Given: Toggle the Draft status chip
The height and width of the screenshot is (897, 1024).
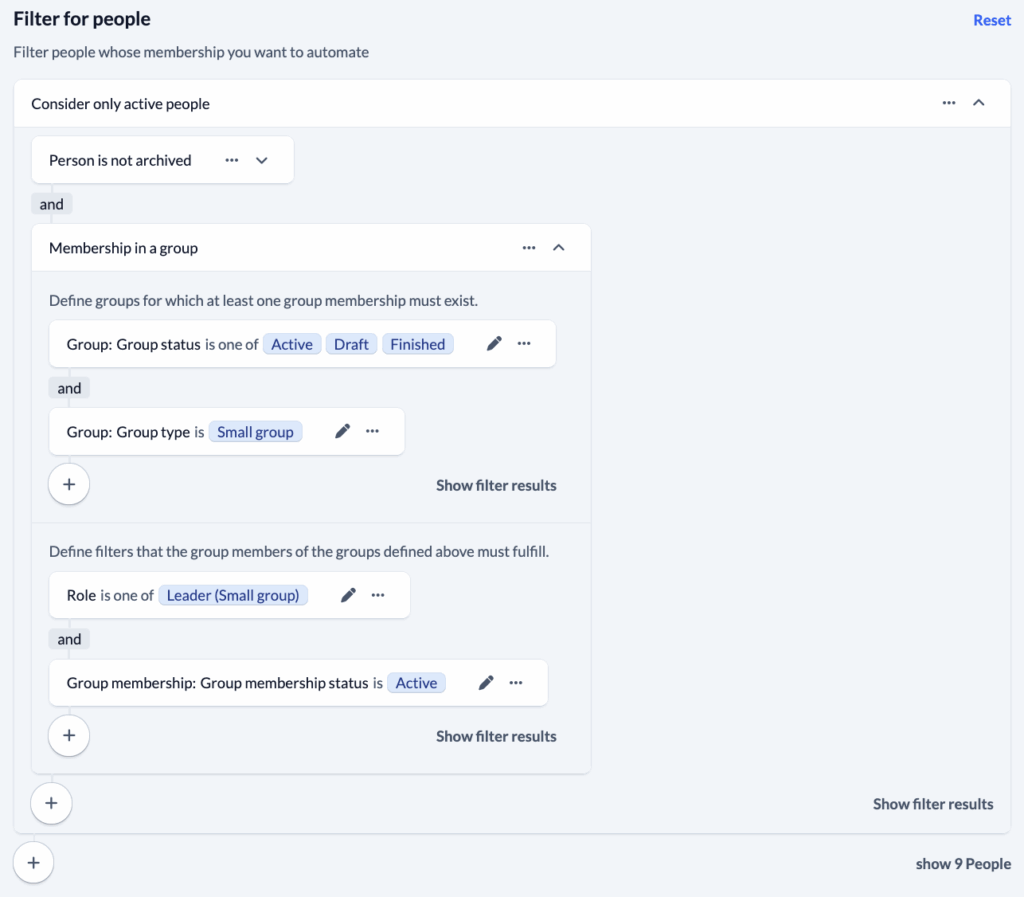Looking at the screenshot, I should (x=351, y=343).
